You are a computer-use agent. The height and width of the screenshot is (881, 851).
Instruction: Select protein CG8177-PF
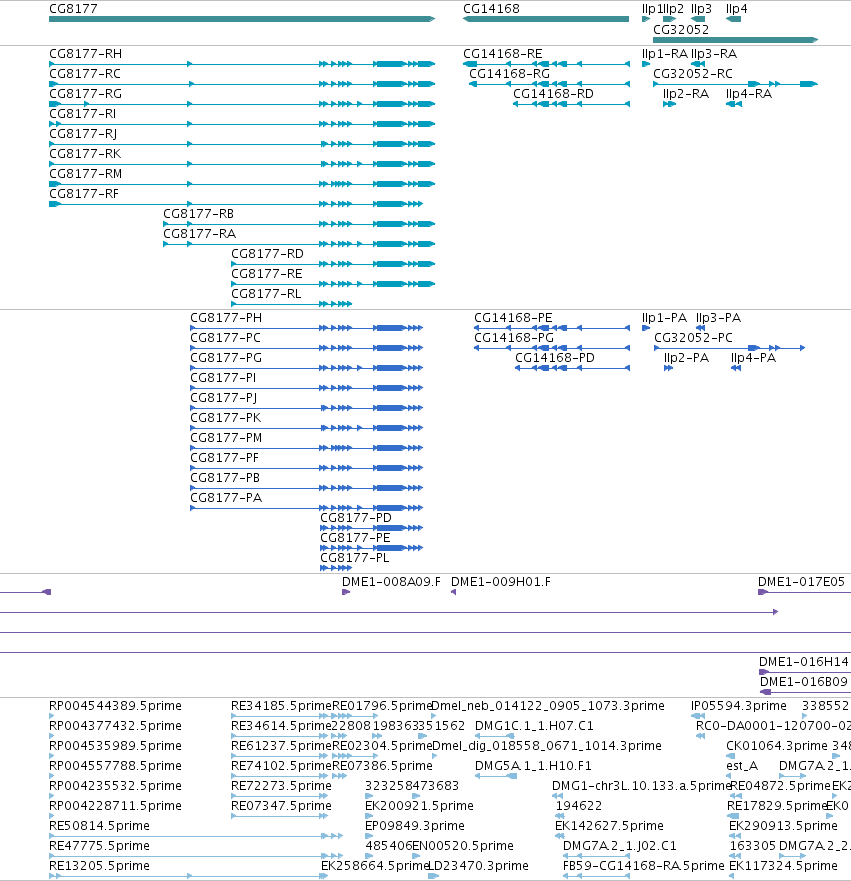[x=307, y=468]
